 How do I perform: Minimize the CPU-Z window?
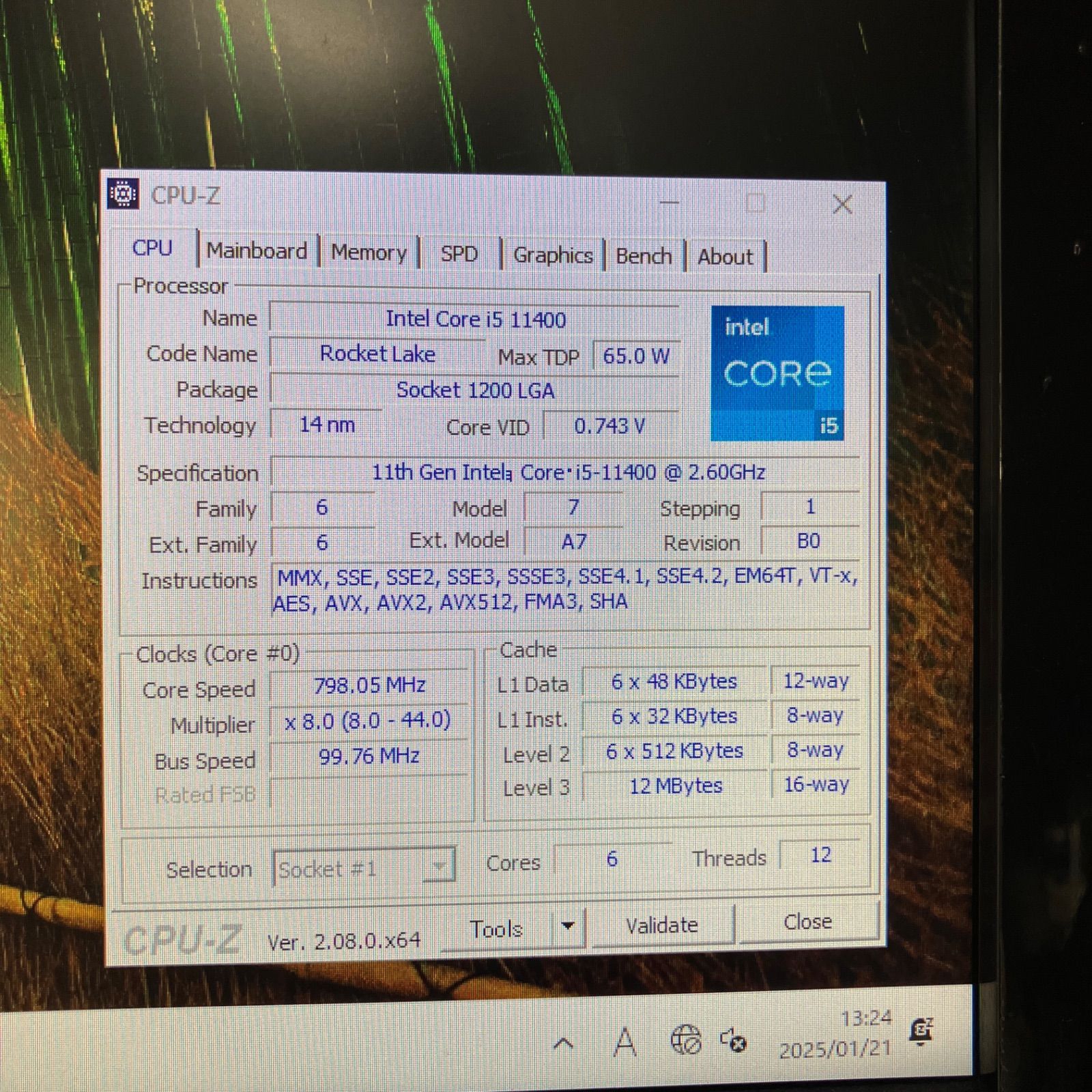point(669,203)
